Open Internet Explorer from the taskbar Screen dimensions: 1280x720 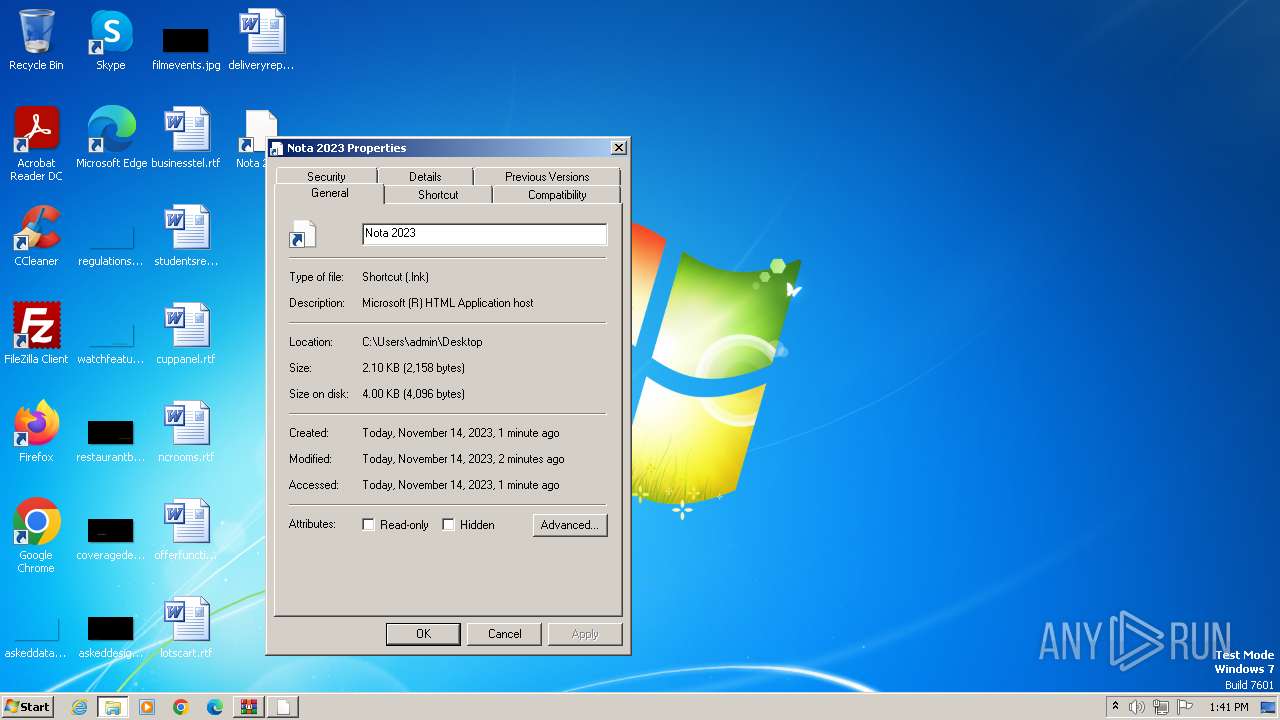(79, 707)
